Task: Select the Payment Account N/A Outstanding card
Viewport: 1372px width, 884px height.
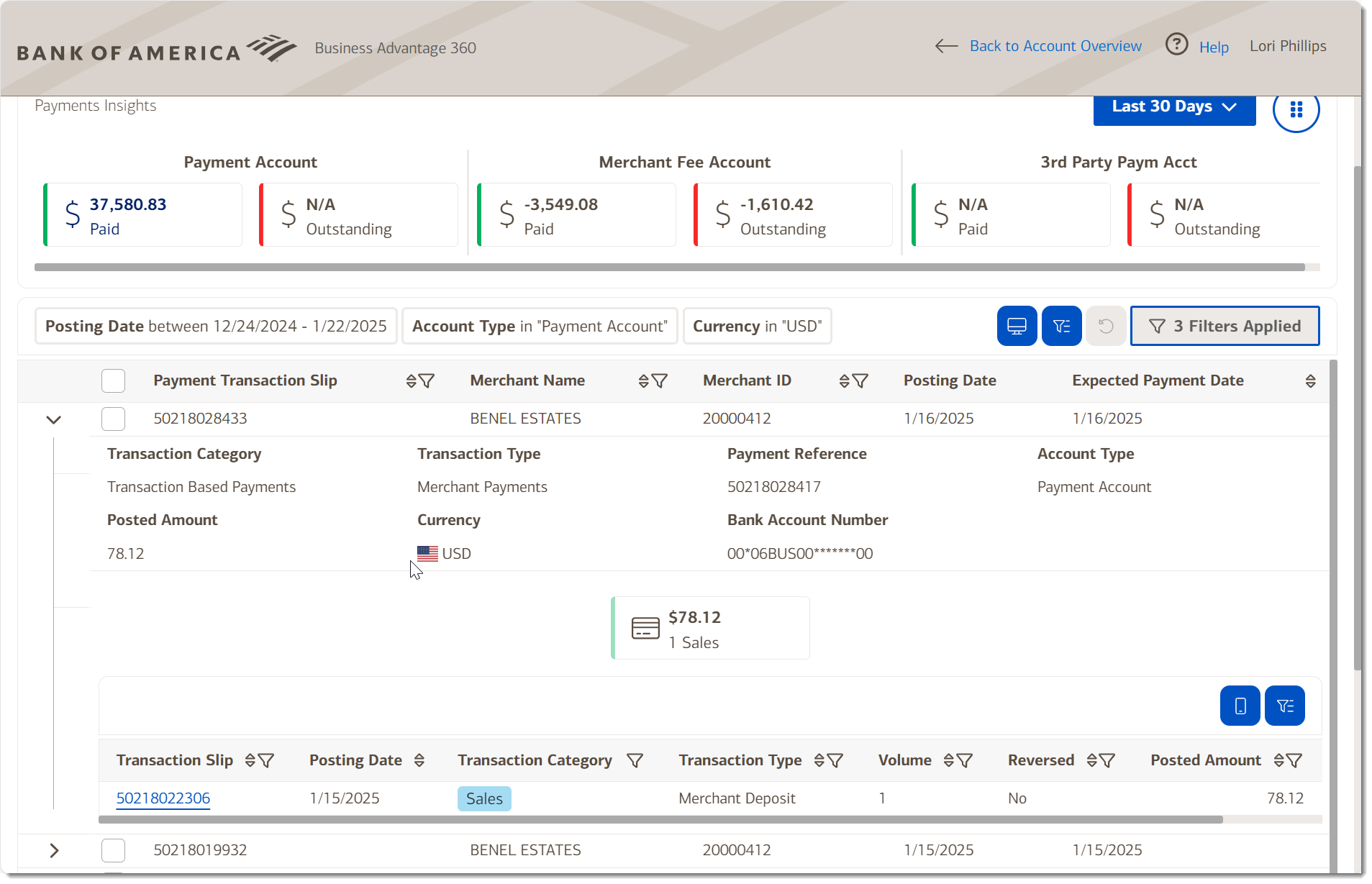Action: [358, 215]
